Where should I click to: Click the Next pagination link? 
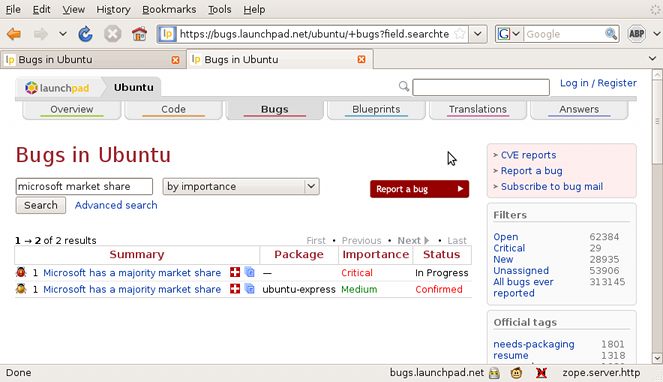(413, 241)
